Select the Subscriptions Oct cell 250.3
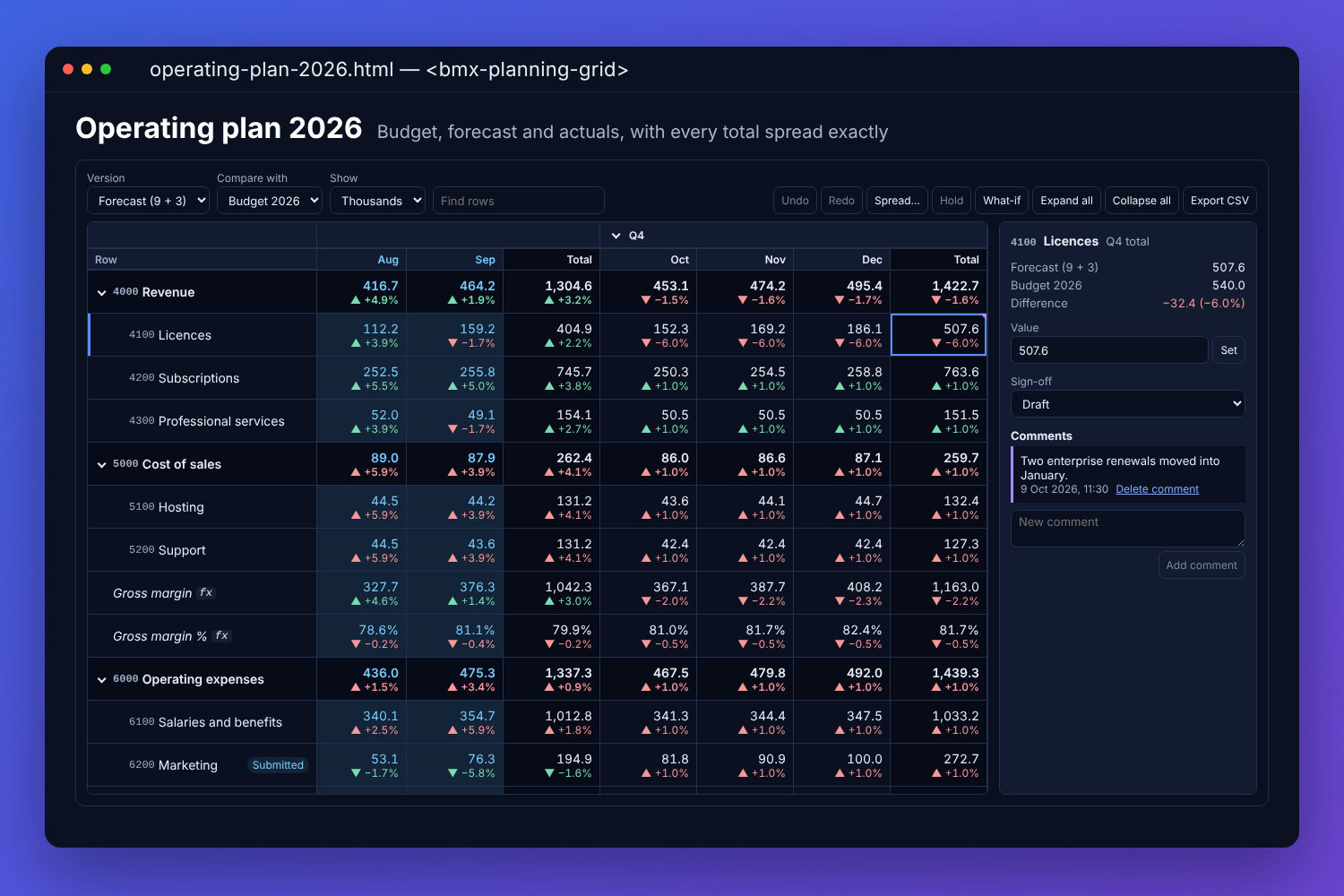This screenshot has width=1344, height=896. [649, 378]
